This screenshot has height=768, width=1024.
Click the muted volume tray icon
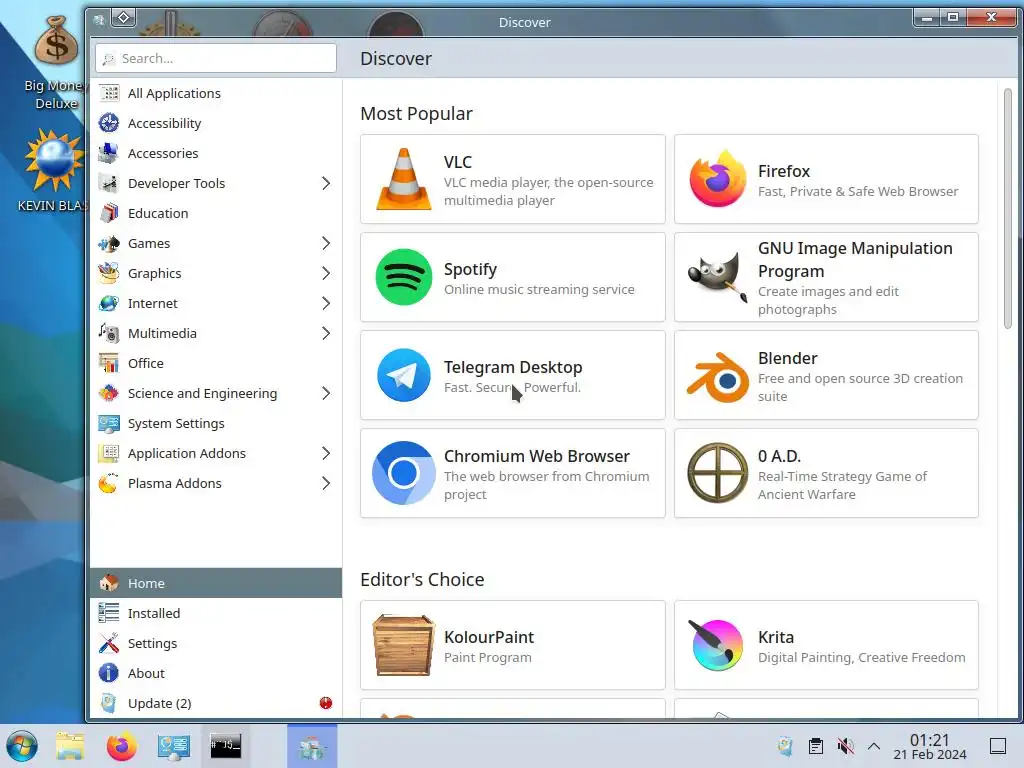tap(845, 746)
